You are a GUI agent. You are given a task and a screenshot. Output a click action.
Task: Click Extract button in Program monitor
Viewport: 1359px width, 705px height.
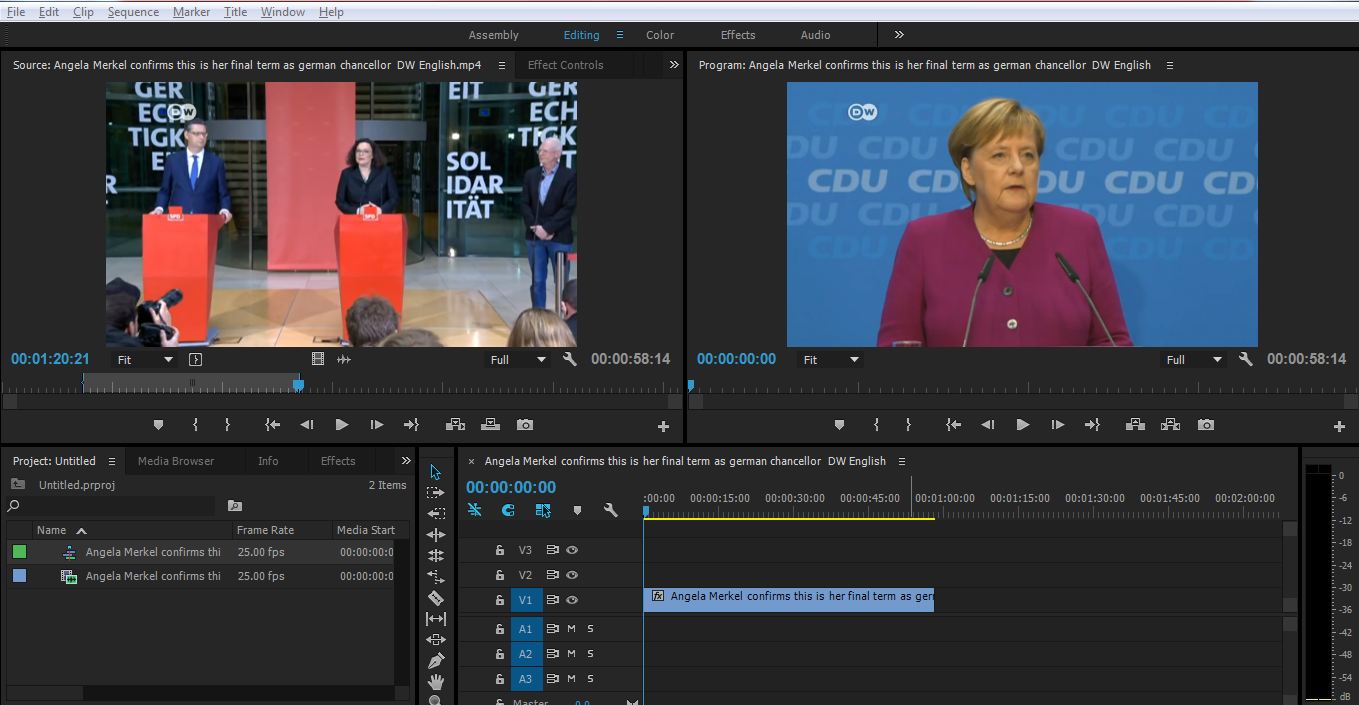pos(1170,424)
